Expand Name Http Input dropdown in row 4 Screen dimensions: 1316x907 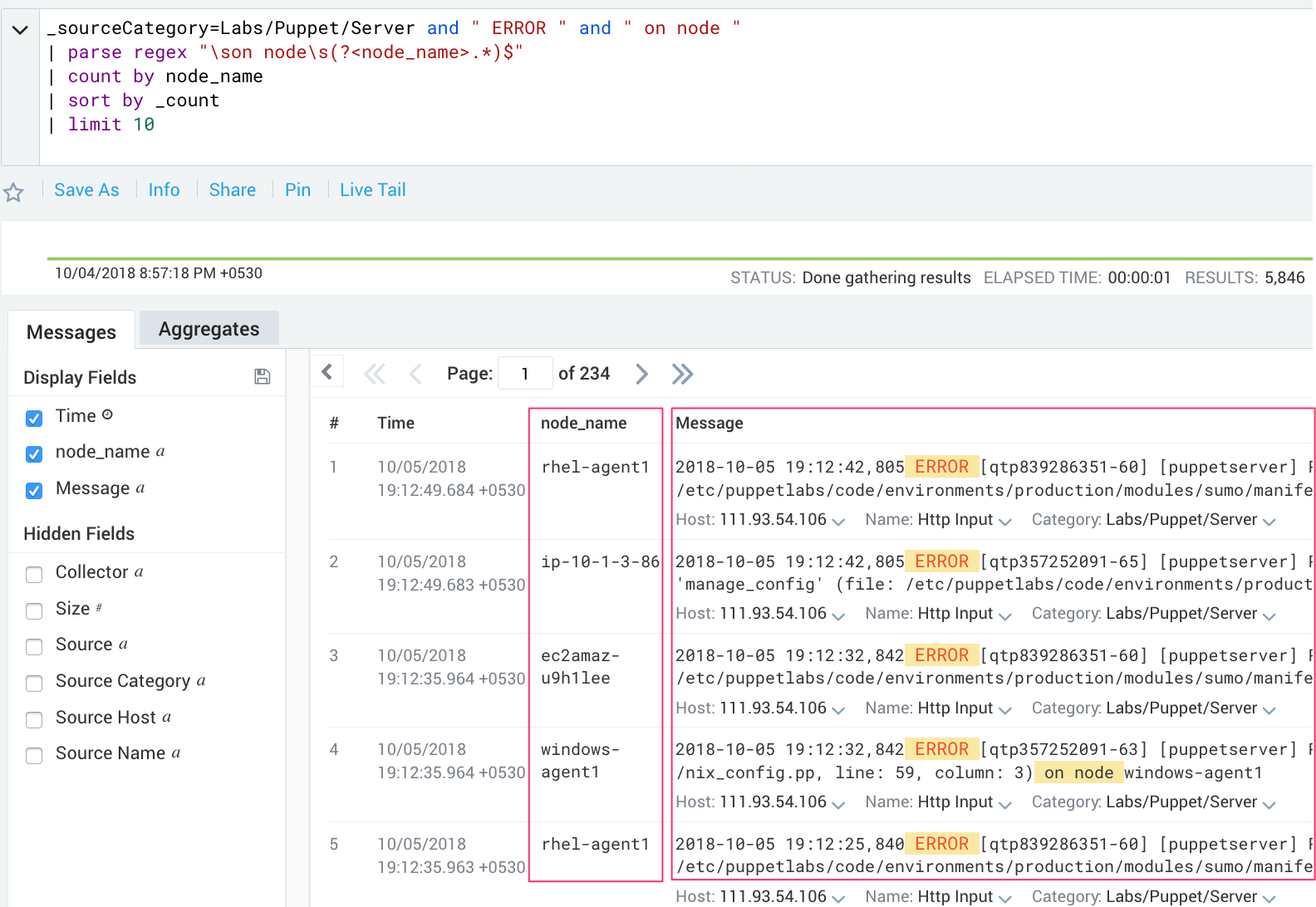click(x=1005, y=804)
